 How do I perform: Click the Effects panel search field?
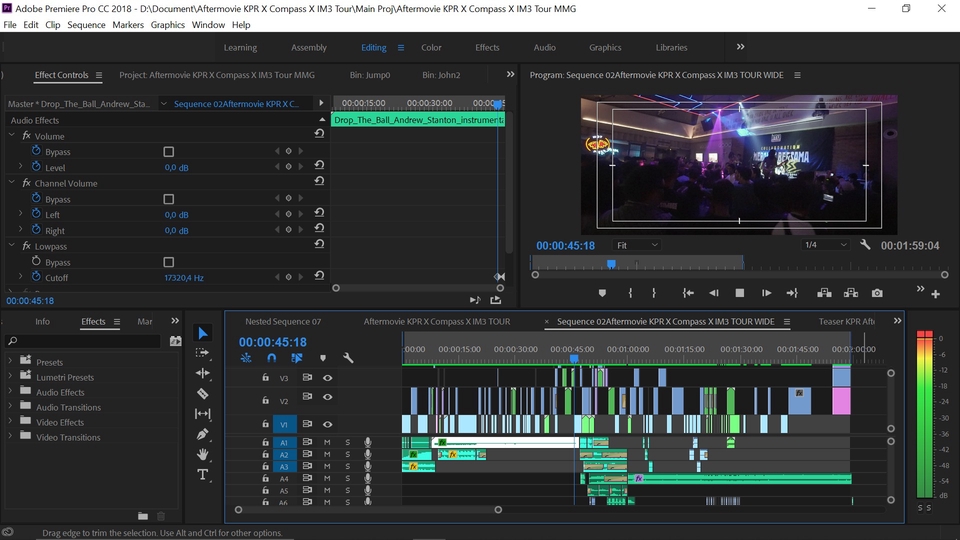[90, 341]
